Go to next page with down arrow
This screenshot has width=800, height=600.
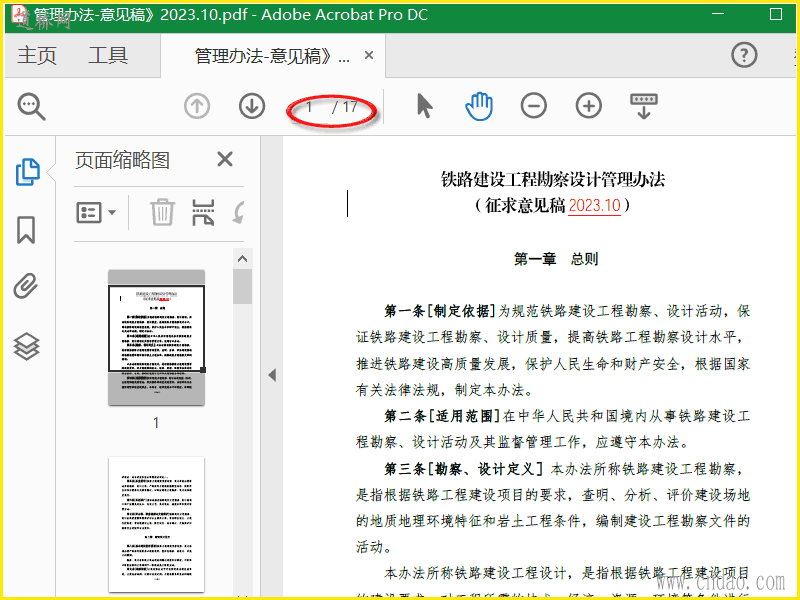pyautogui.click(x=252, y=107)
